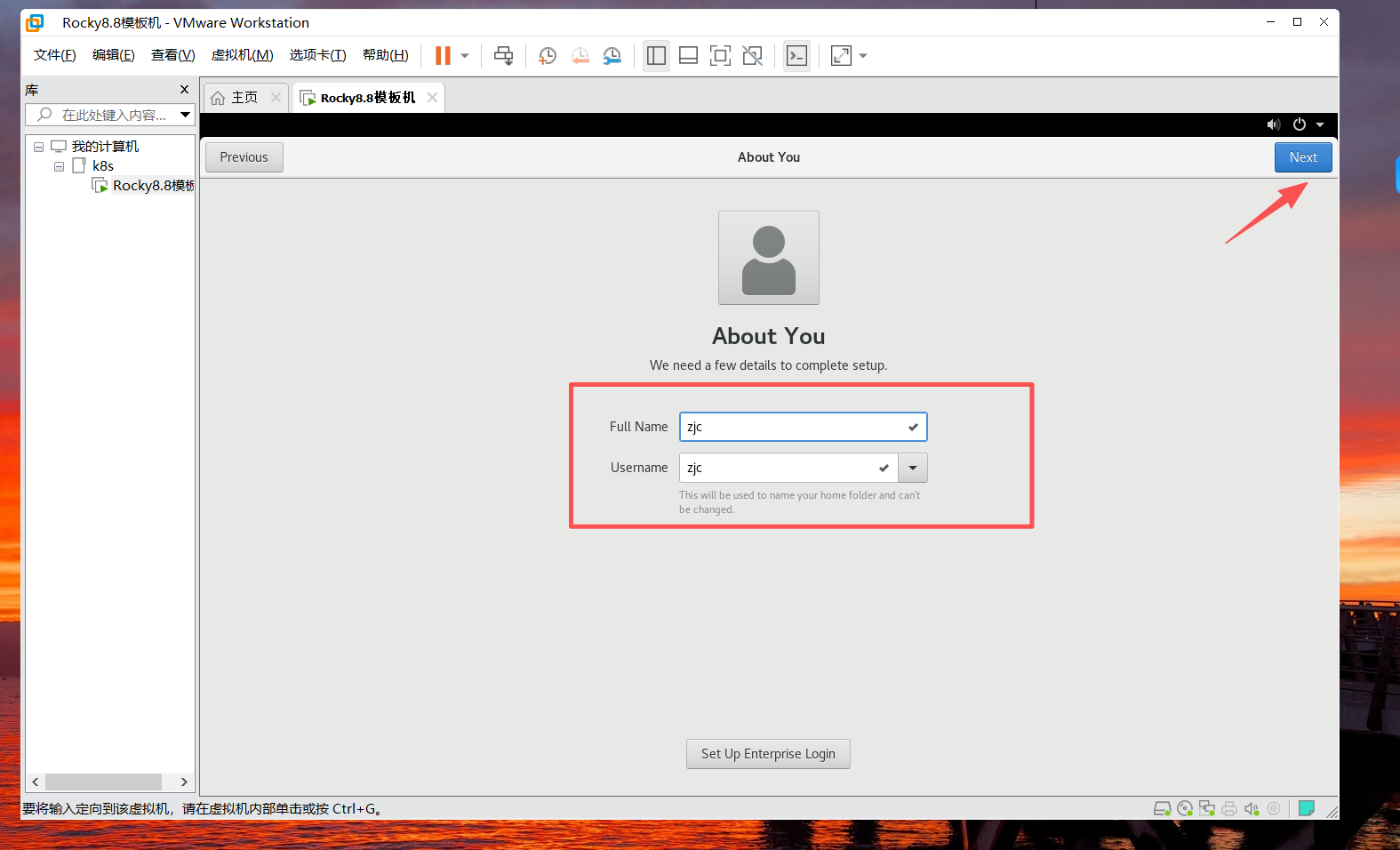Screen dimensions: 1400x850
Task: Click the blue Next button
Action: [x=1303, y=157]
